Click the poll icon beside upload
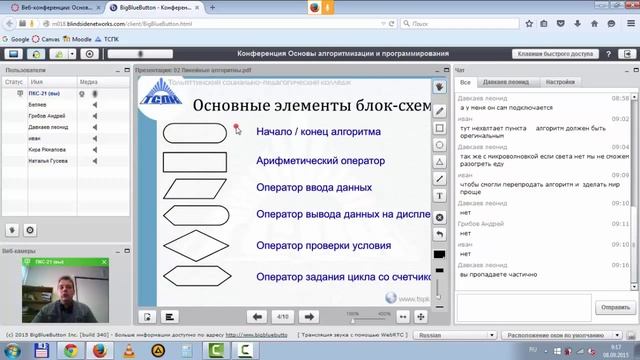Image resolution: width=640 pixels, height=360 pixels. point(170,317)
